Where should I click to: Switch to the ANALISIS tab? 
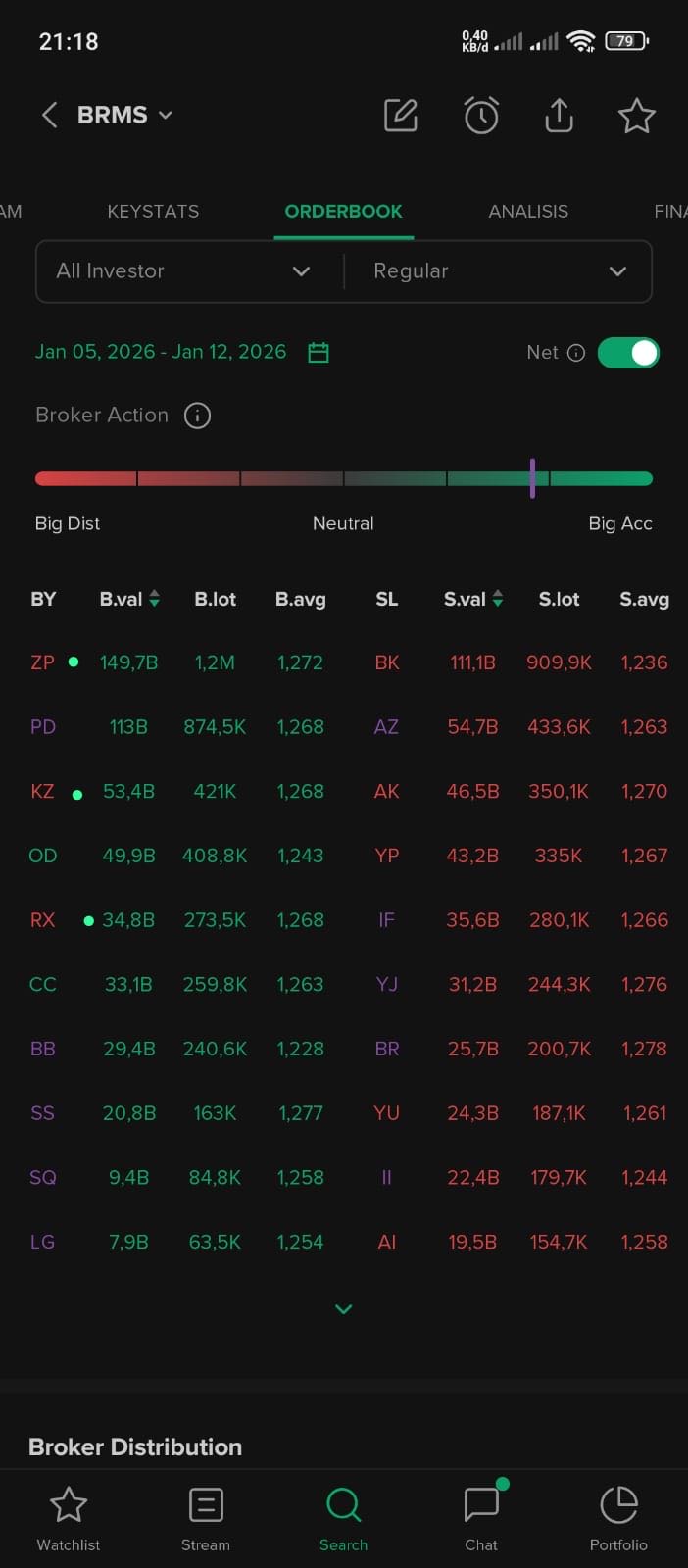click(528, 212)
